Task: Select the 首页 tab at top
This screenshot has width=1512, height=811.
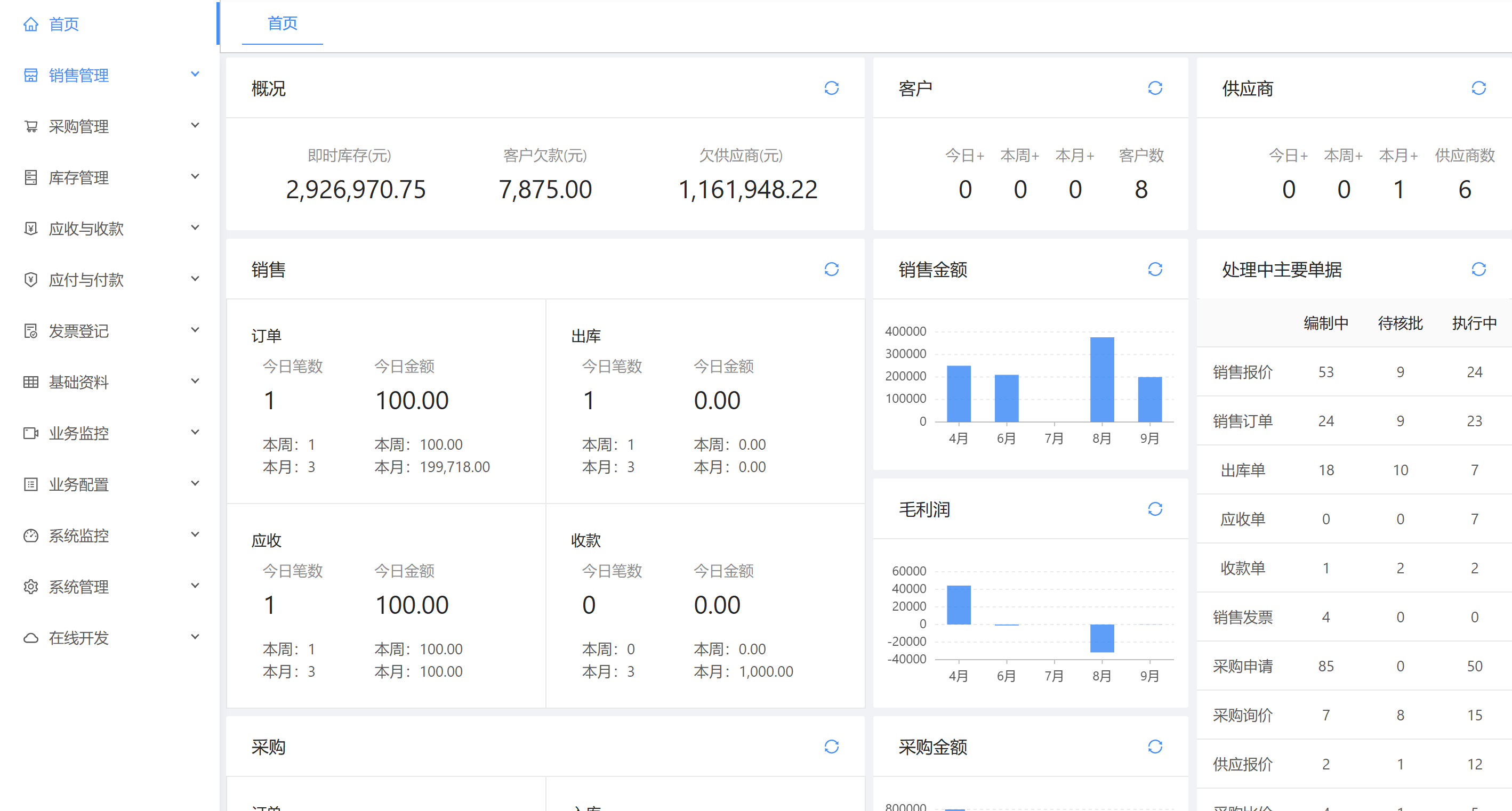Action: coord(283,23)
